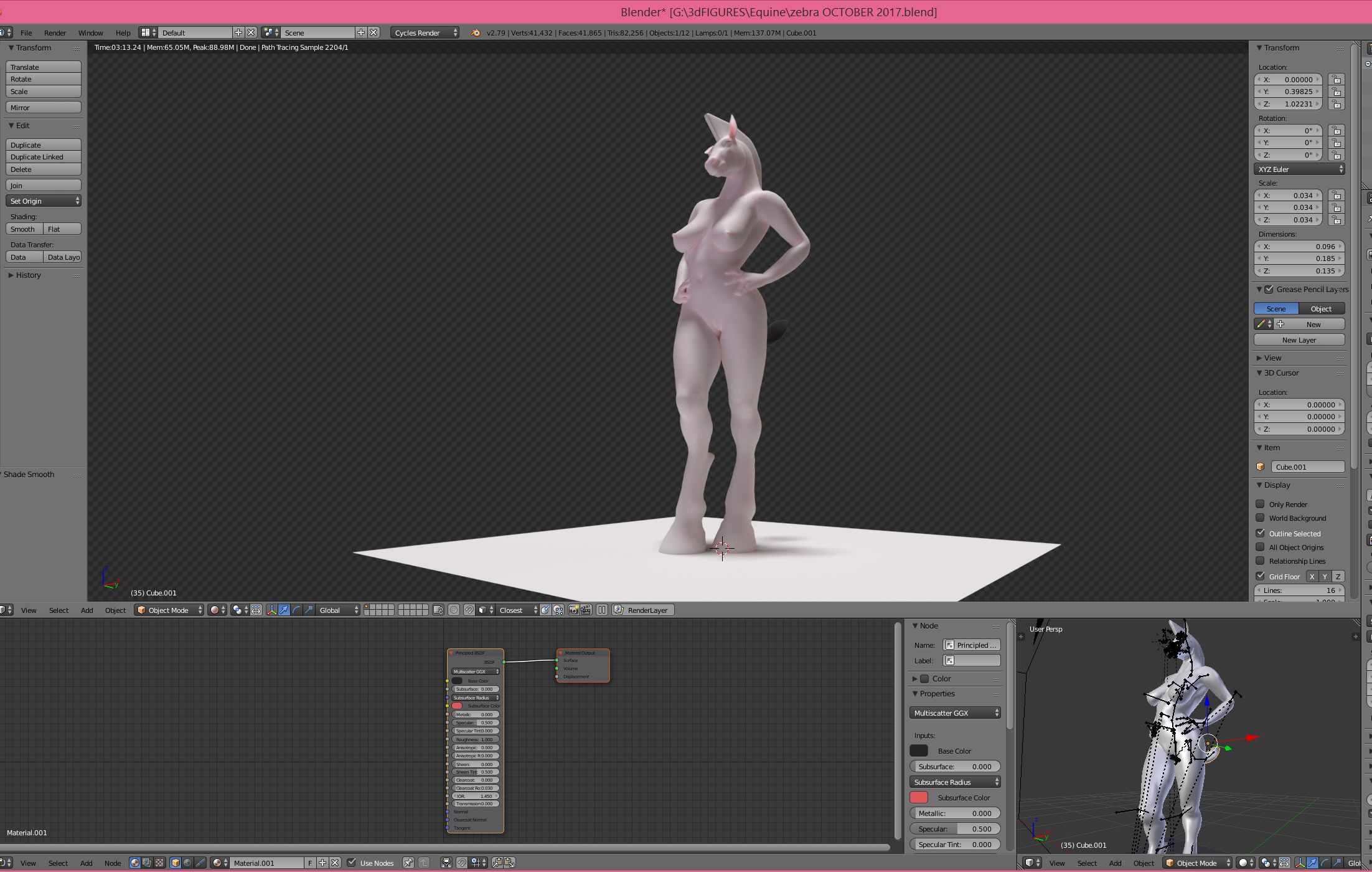The image size is (1372, 872).
Task: Open the Cycles Render engine dropdown
Action: point(425,33)
